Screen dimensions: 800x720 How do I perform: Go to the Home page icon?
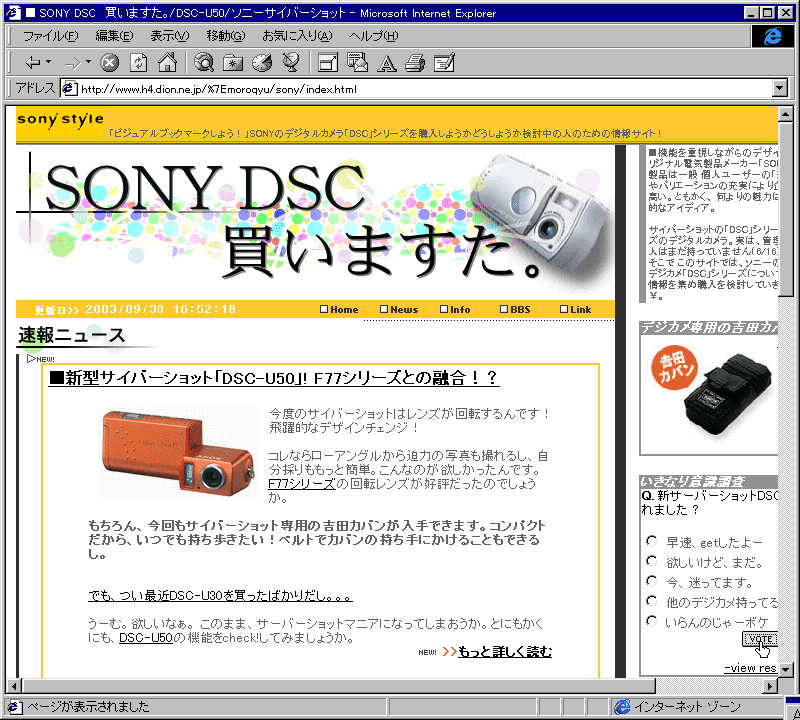(x=167, y=63)
